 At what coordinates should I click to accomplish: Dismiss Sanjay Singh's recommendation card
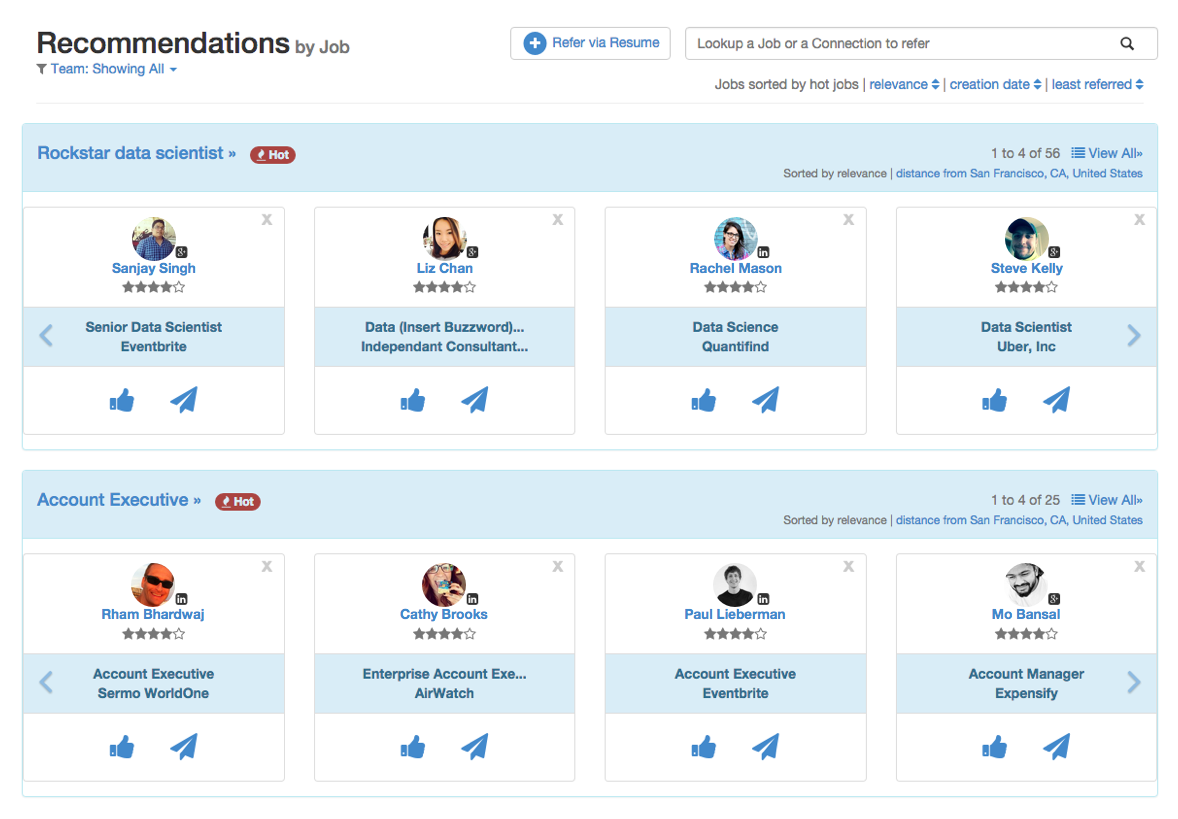coord(267,220)
